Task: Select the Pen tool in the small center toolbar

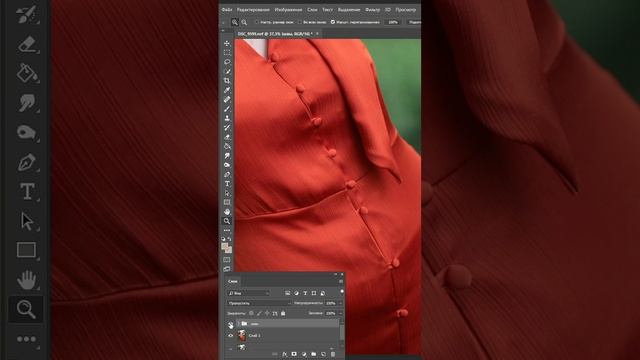Action: [227, 174]
